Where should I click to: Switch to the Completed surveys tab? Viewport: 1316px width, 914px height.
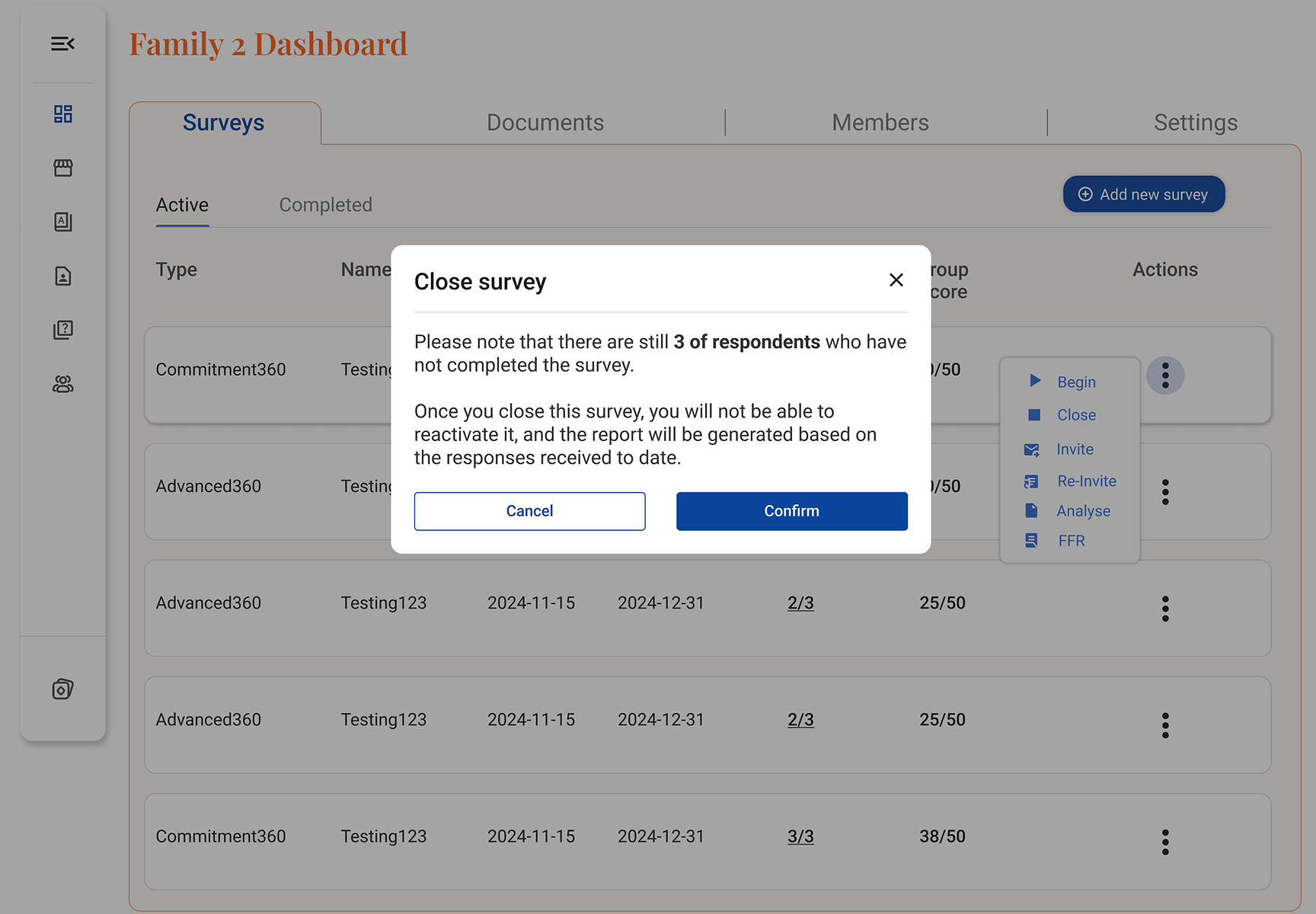325,205
